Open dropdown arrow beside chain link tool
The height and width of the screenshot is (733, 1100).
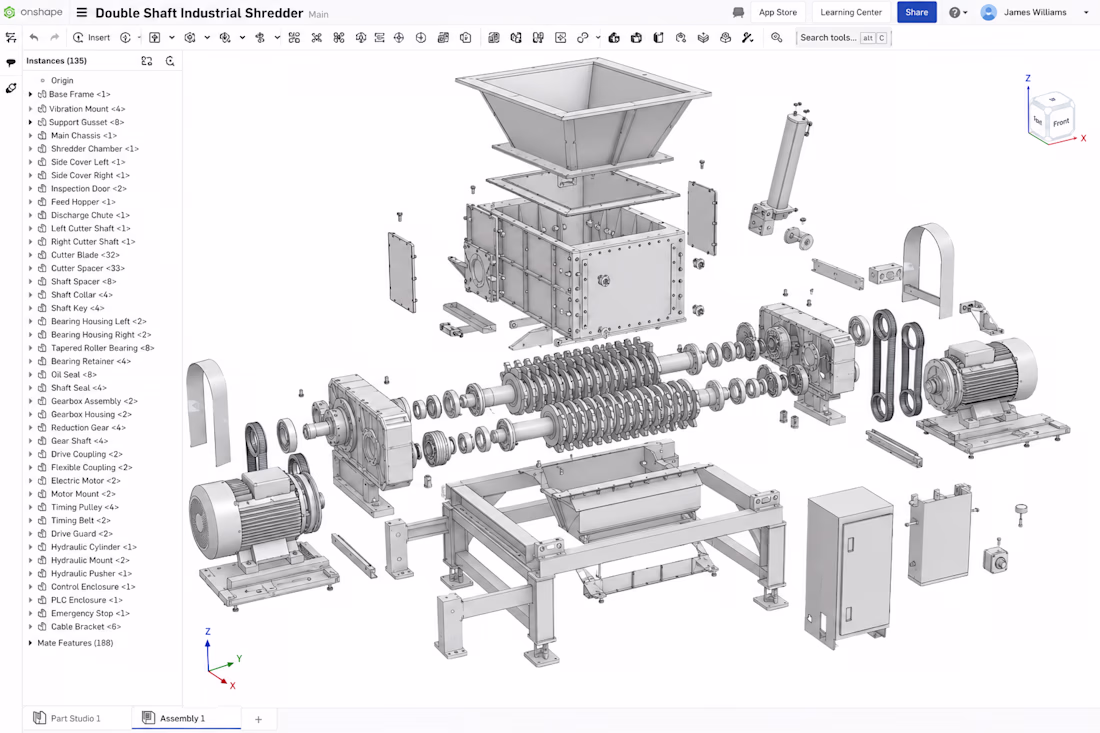598,38
